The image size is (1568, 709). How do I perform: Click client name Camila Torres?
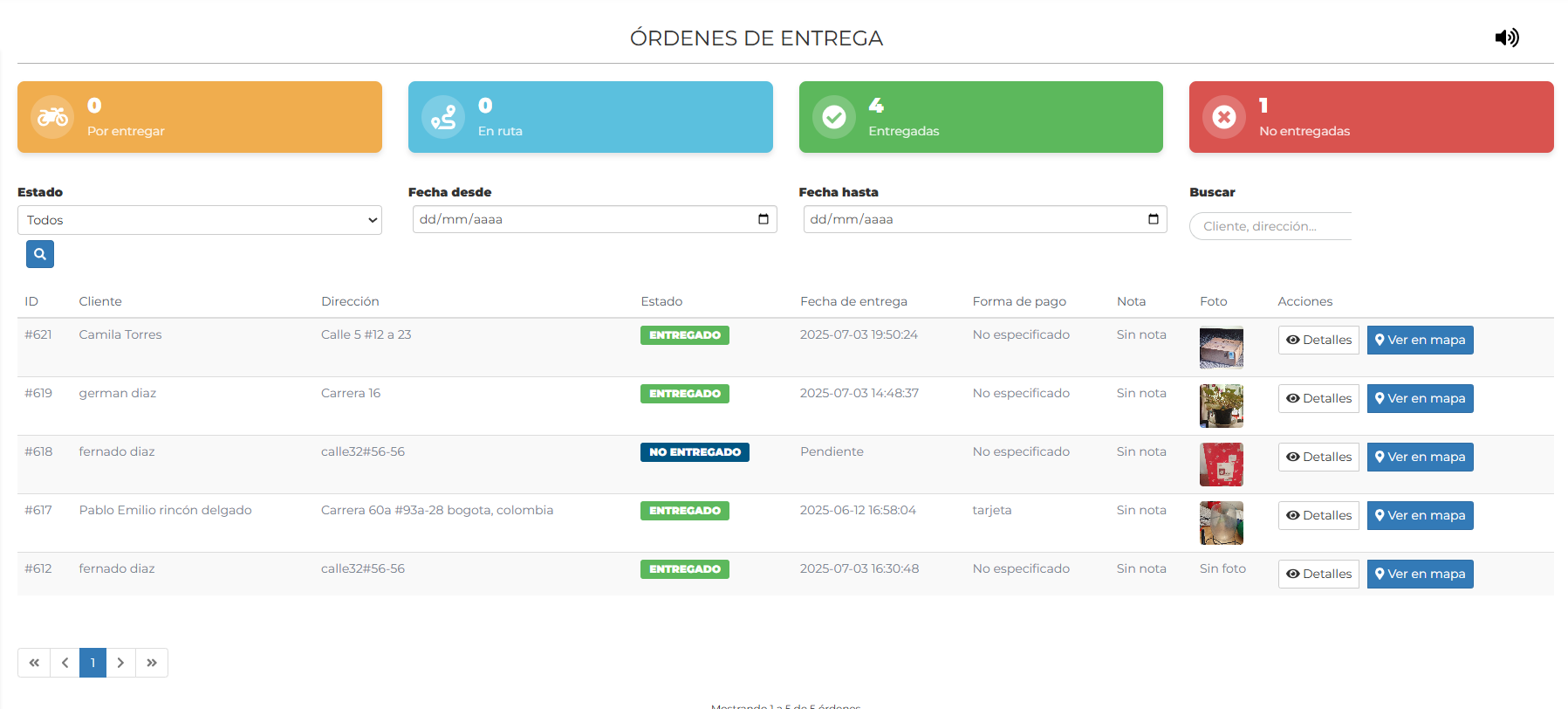(x=120, y=334)
